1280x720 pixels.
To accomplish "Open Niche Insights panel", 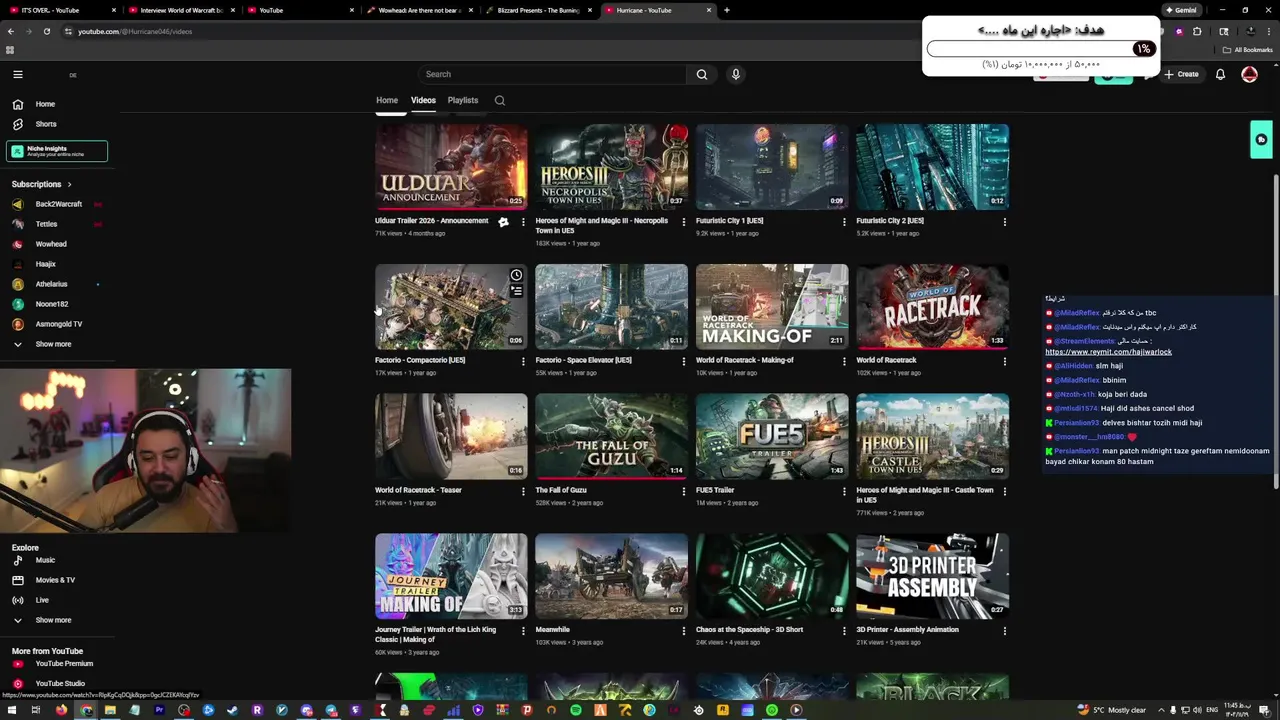I will [x=57, y=151].
